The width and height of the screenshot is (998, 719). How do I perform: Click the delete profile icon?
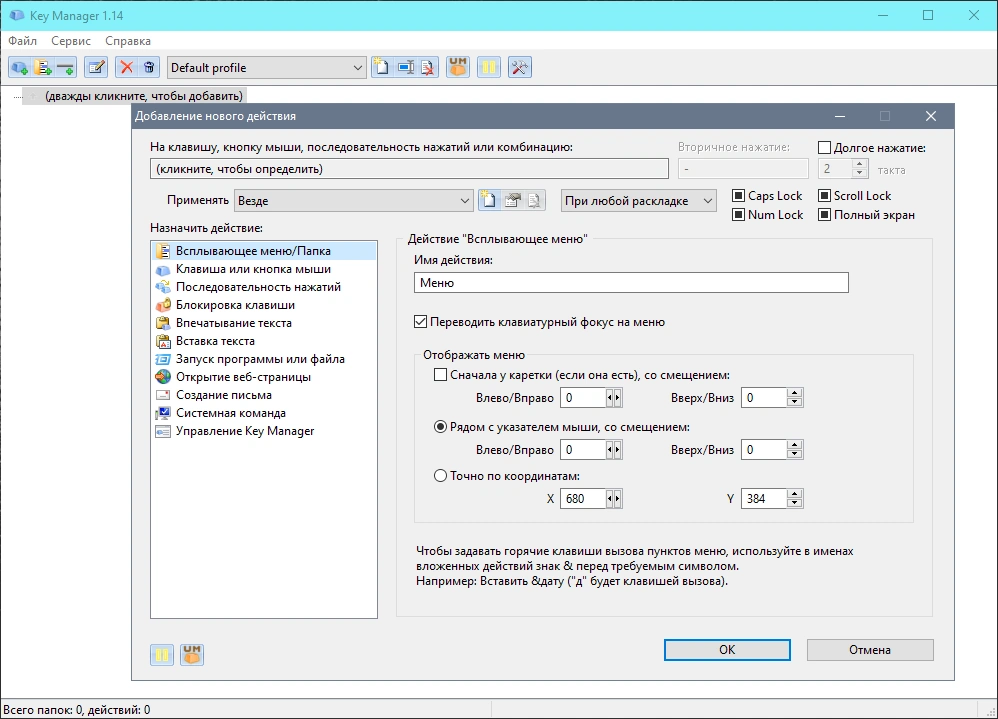pyautogui.click(x=428, y=67)
